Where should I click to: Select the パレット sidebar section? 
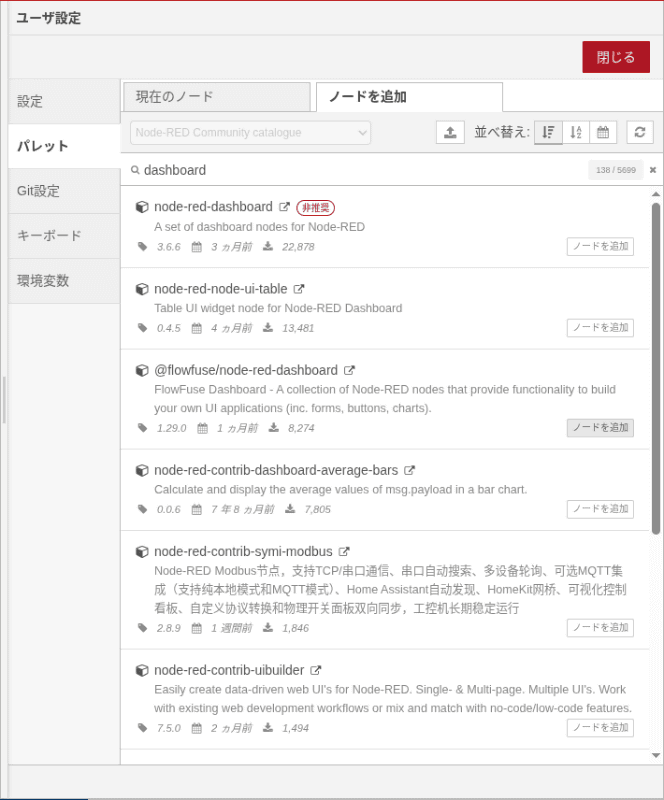click(x=64, y=146)
